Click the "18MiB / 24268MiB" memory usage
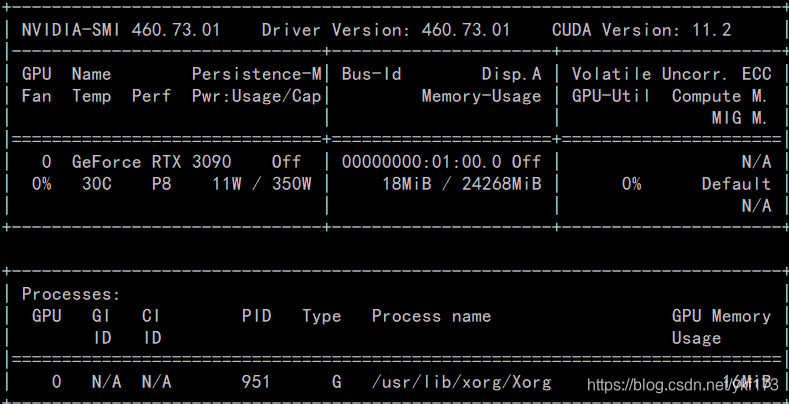The width and height of the screenshot is (789, 404). pyautogui.click(x=461, y=184)
